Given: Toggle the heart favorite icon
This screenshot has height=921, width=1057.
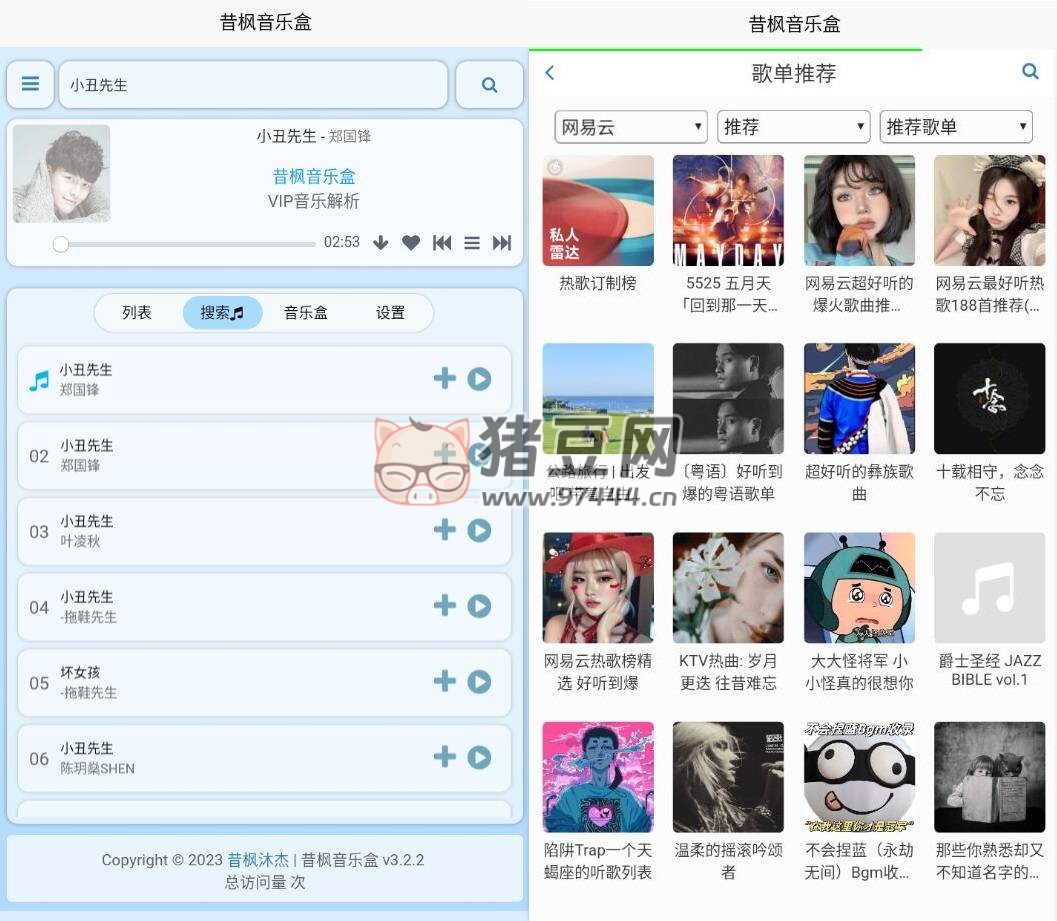Looking at the screenshot, I should [x=411, y=242].
